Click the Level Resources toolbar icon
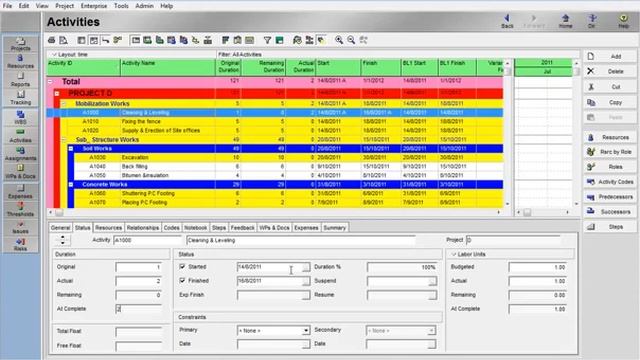This screenshot has width=640, height=360. pos(309,40)
